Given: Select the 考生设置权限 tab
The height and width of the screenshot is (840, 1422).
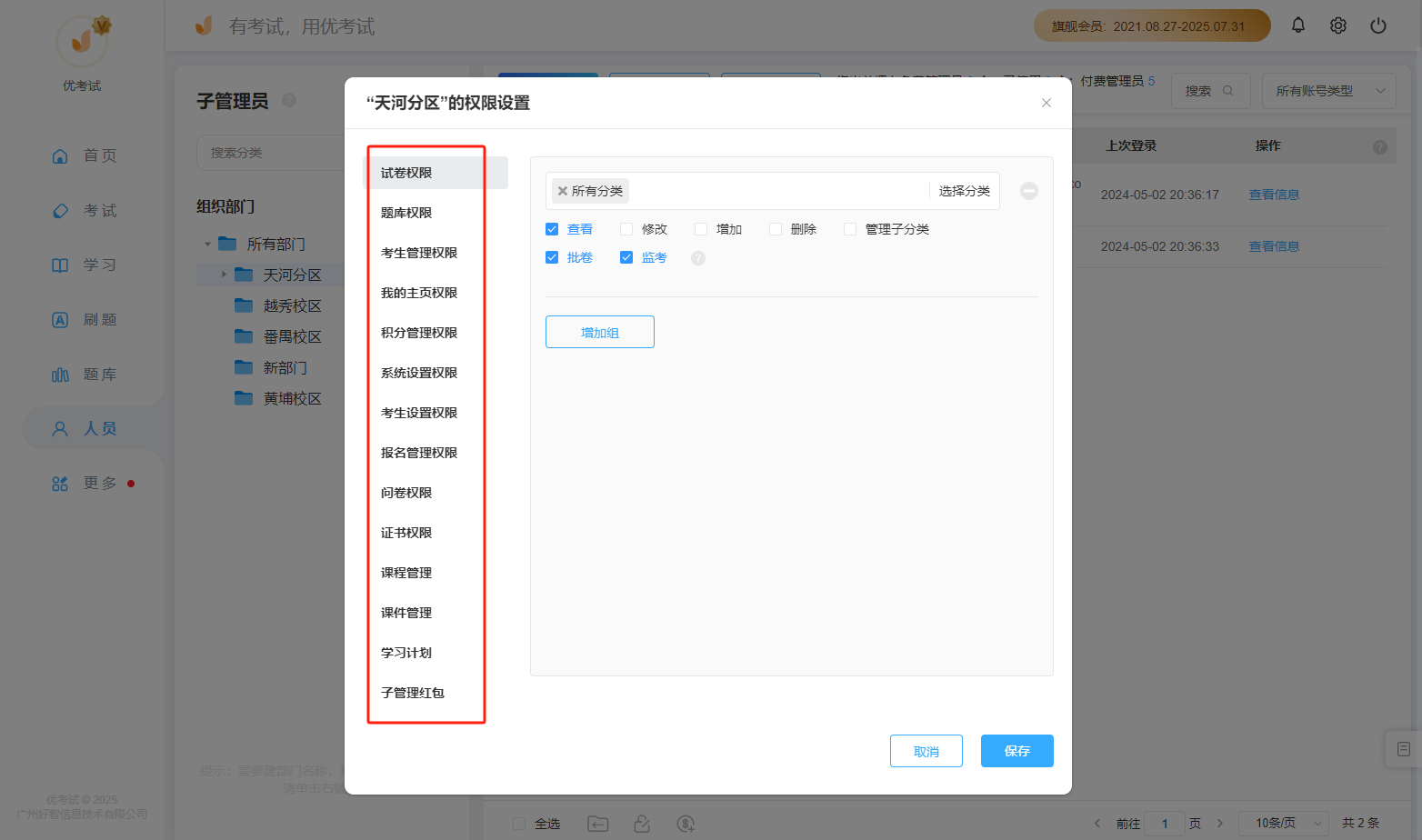Looking at the screenshot, I should pyautogui.click(x=436, y=413).
